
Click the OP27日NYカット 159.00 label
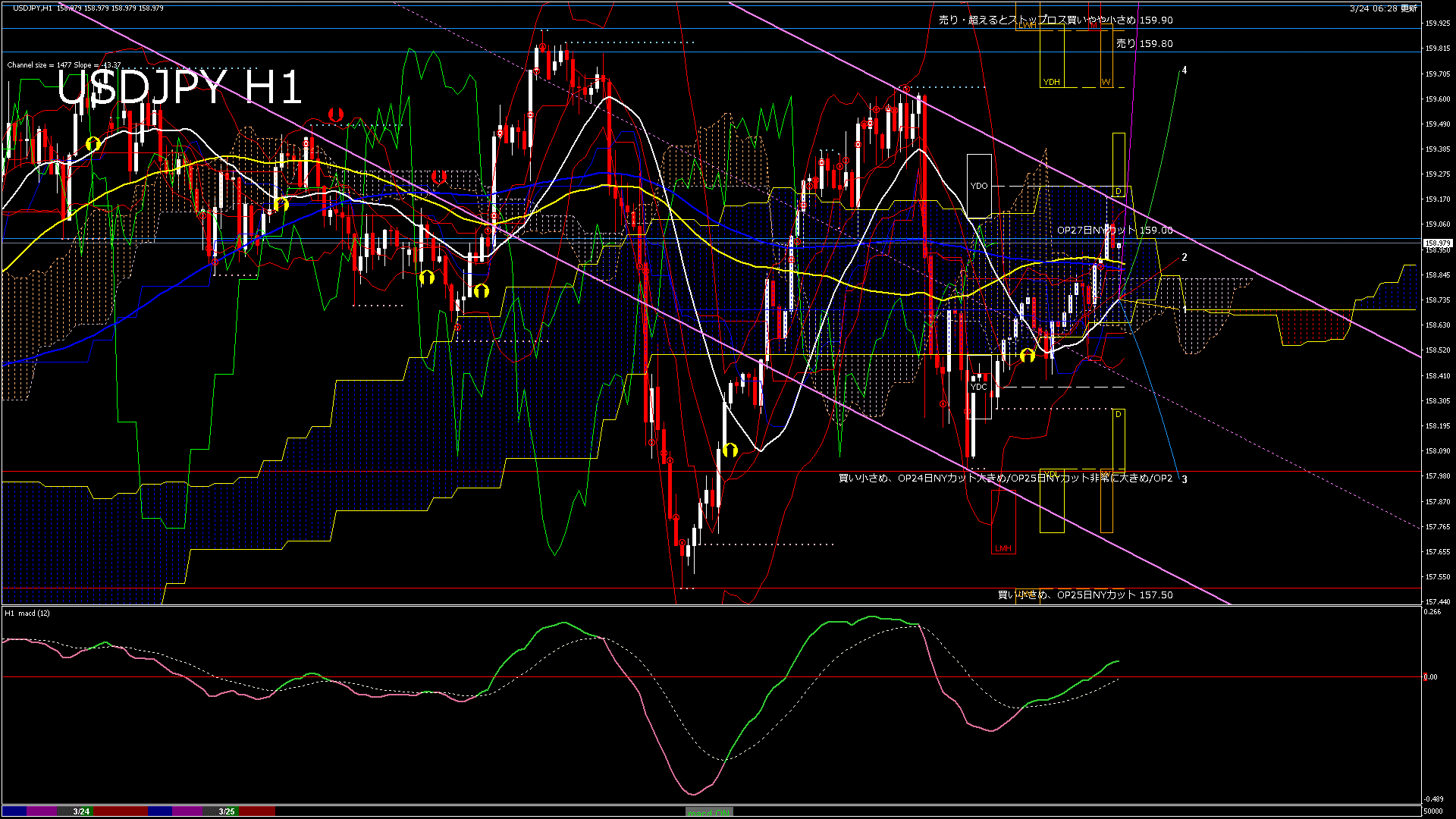[x=1115, y=231]
